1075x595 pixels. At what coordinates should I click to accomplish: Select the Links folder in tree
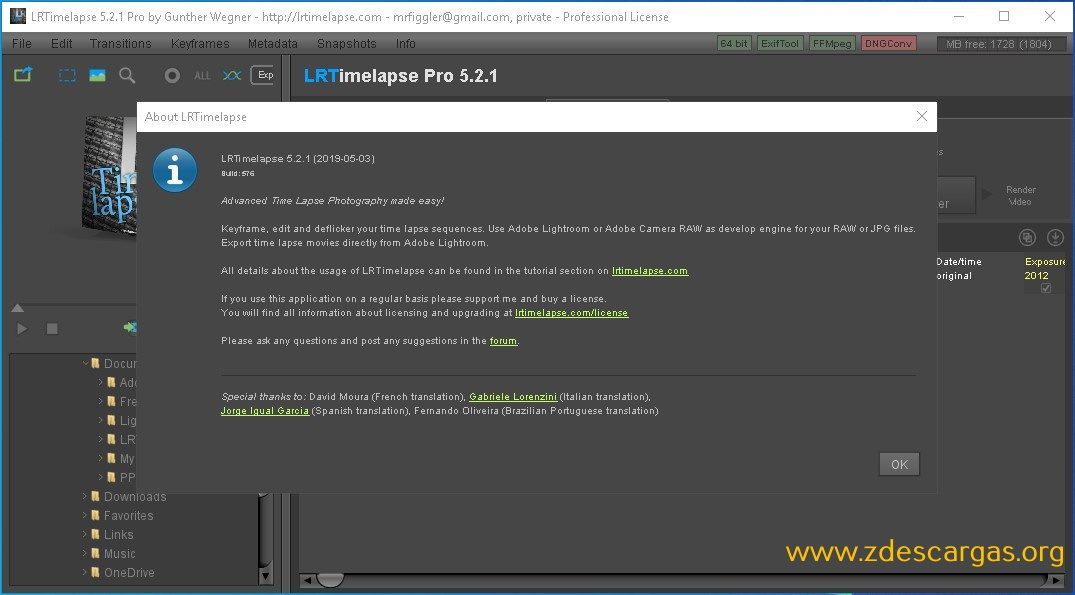[119, 535]
